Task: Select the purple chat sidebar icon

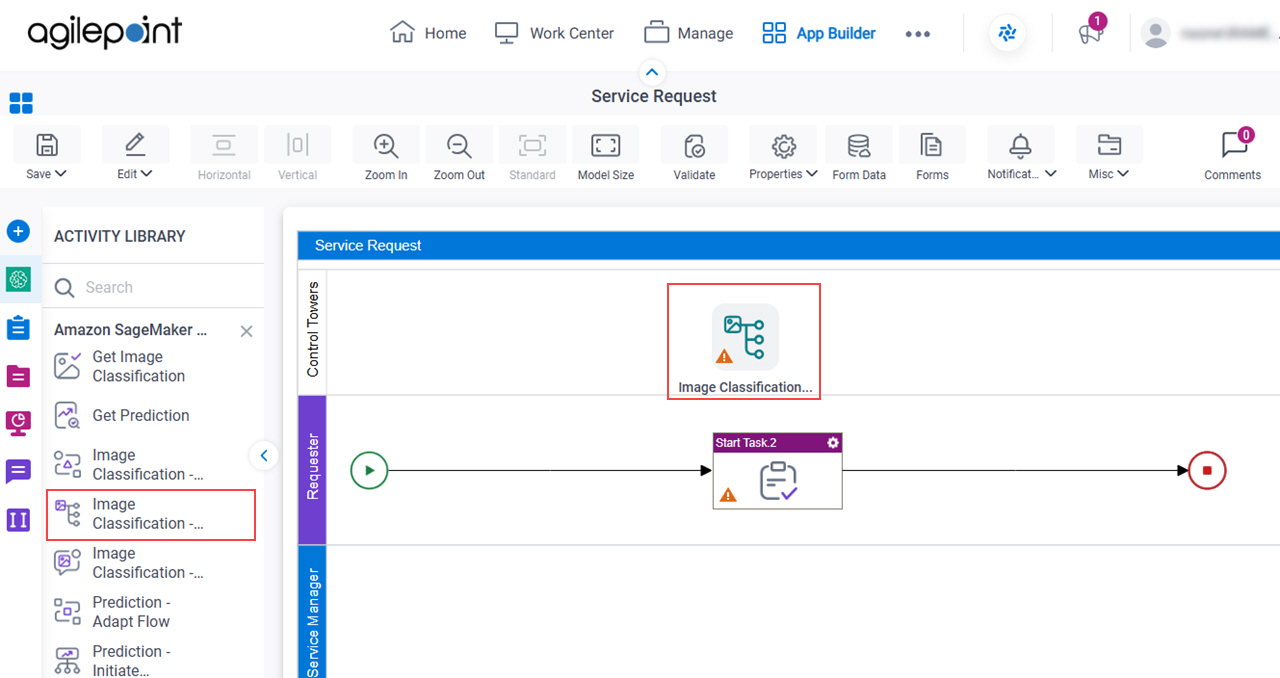Action: (18, 472)
